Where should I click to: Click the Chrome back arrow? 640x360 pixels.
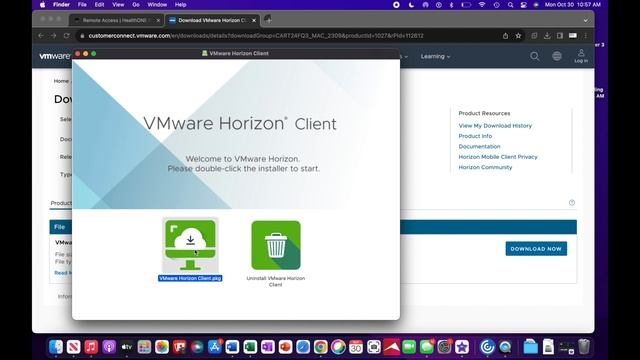pyautogui.click(x=41, y=36)
